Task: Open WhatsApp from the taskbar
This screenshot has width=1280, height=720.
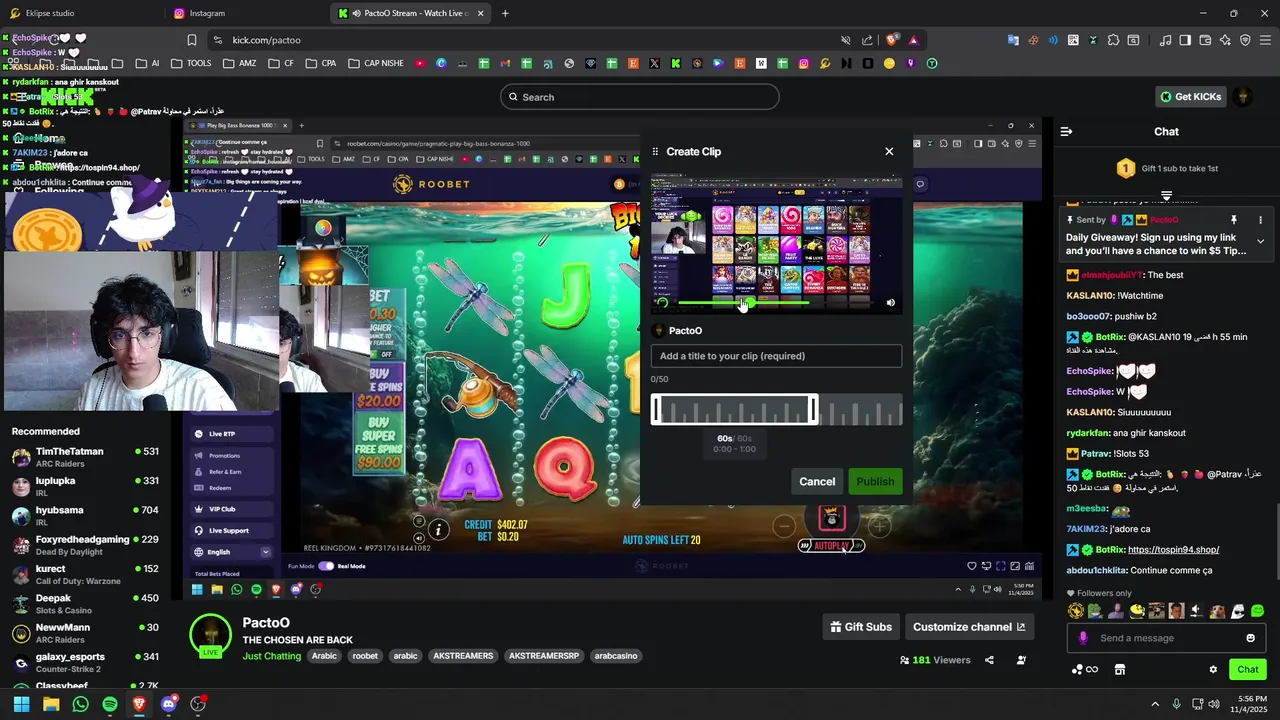Action: click(x=80, y=704)
